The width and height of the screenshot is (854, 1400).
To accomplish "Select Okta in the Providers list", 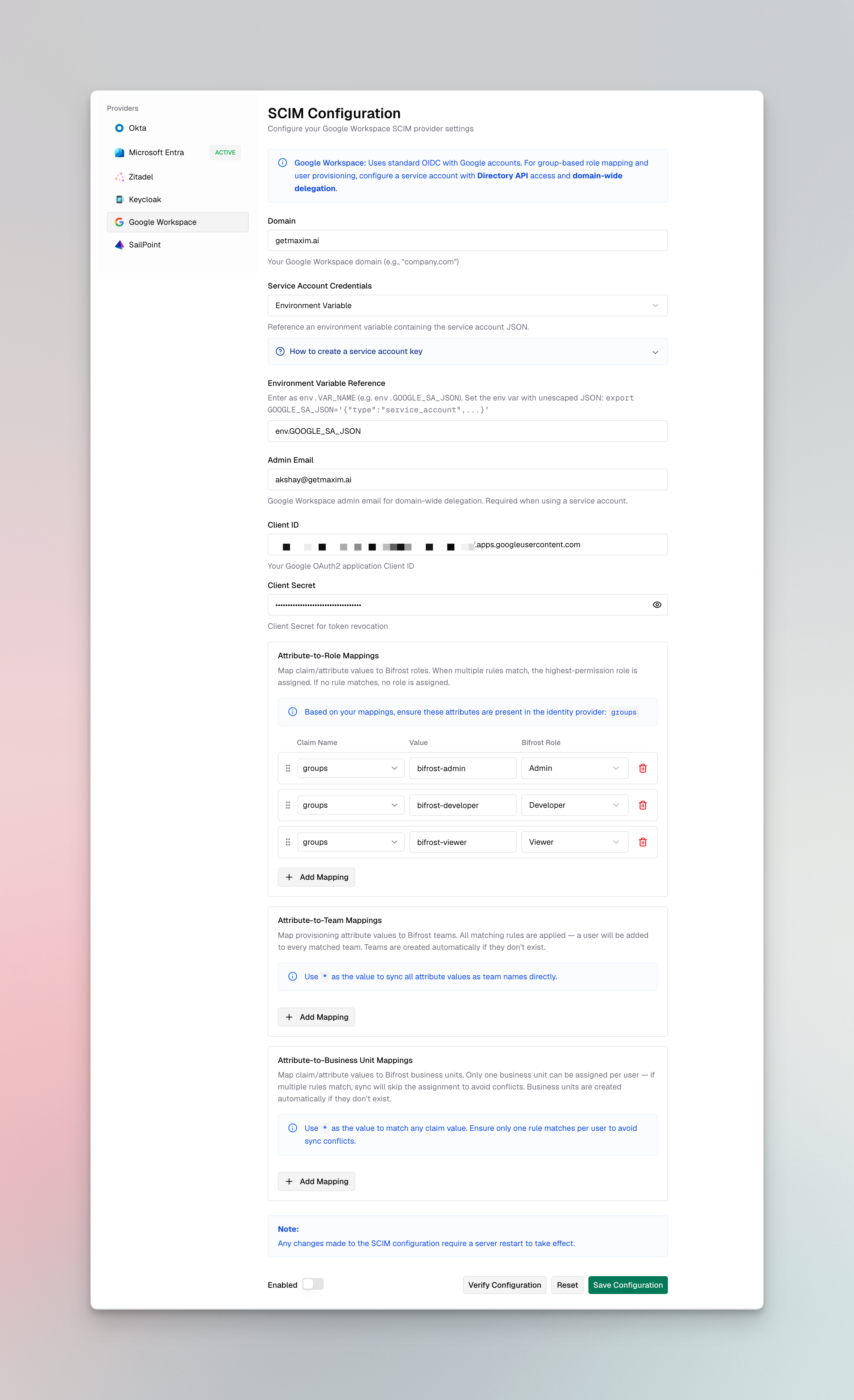I will [177, 128].
